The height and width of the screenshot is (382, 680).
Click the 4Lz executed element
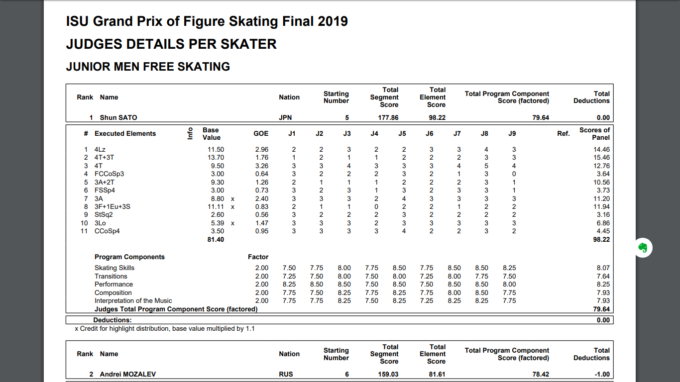point(100,150)
